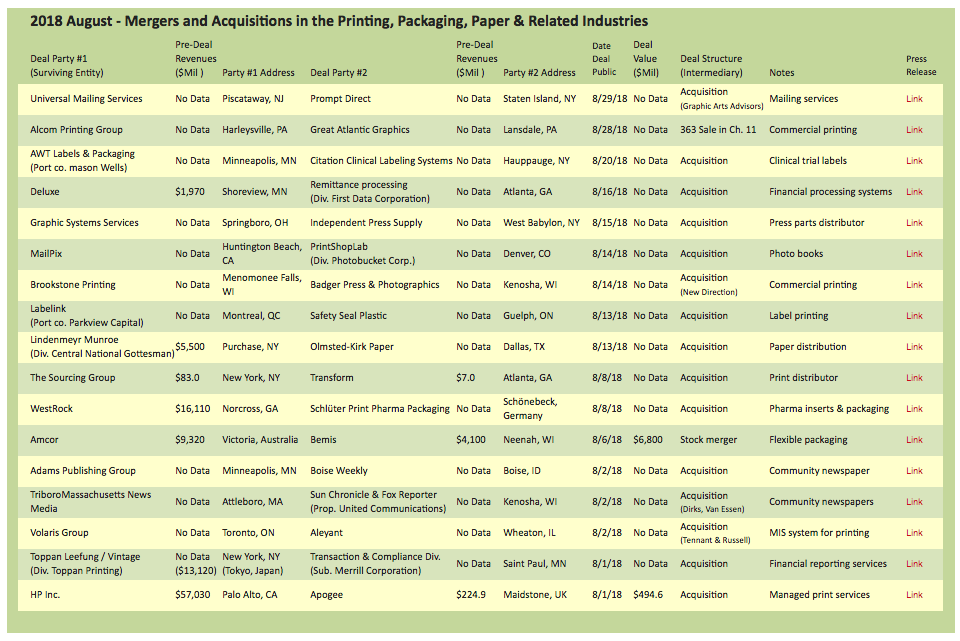Follow the HP Inc. Apogee press release link

tap(914, 595)
